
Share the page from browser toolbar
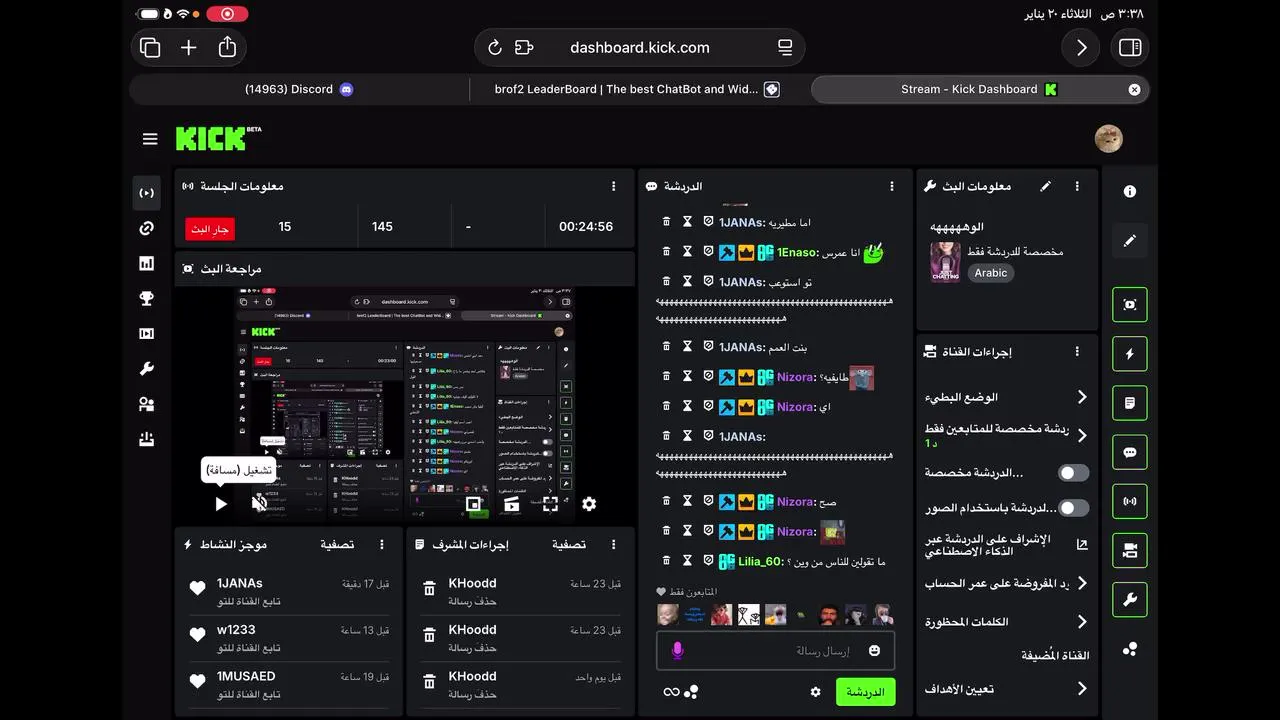[227, 47]
